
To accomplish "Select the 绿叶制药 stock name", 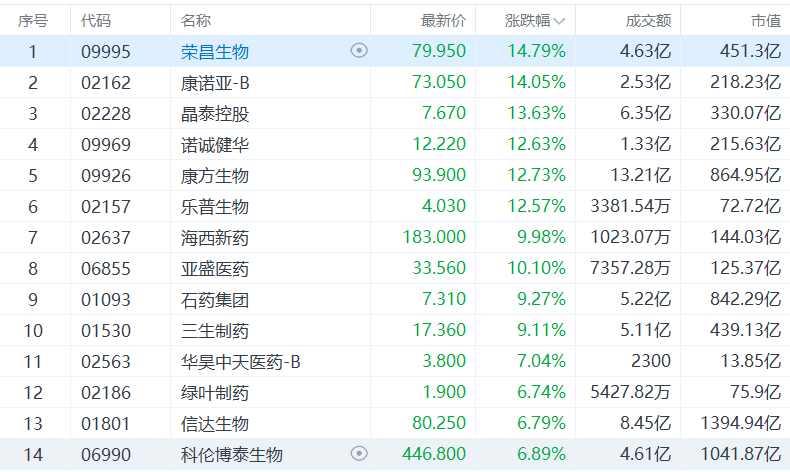I will tap(215, 393).
